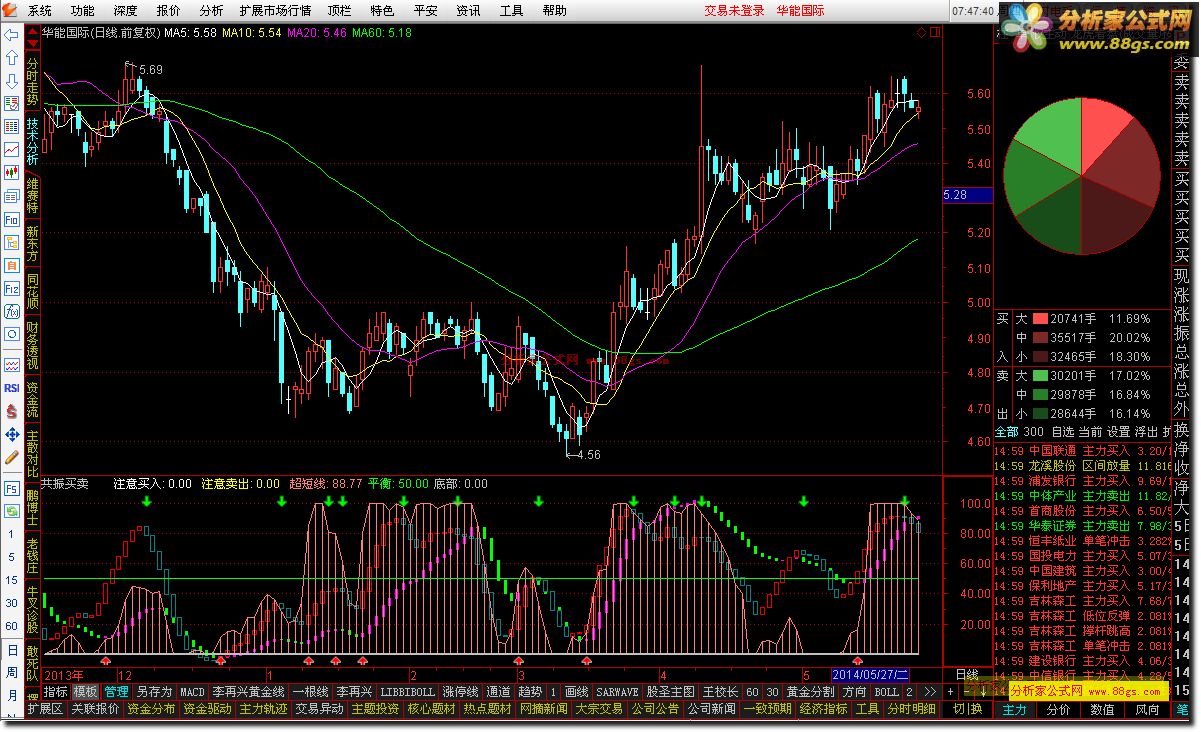Expand more indicators with >> arrow
This screenshot has height=732, width=1201.
point(928,692)
